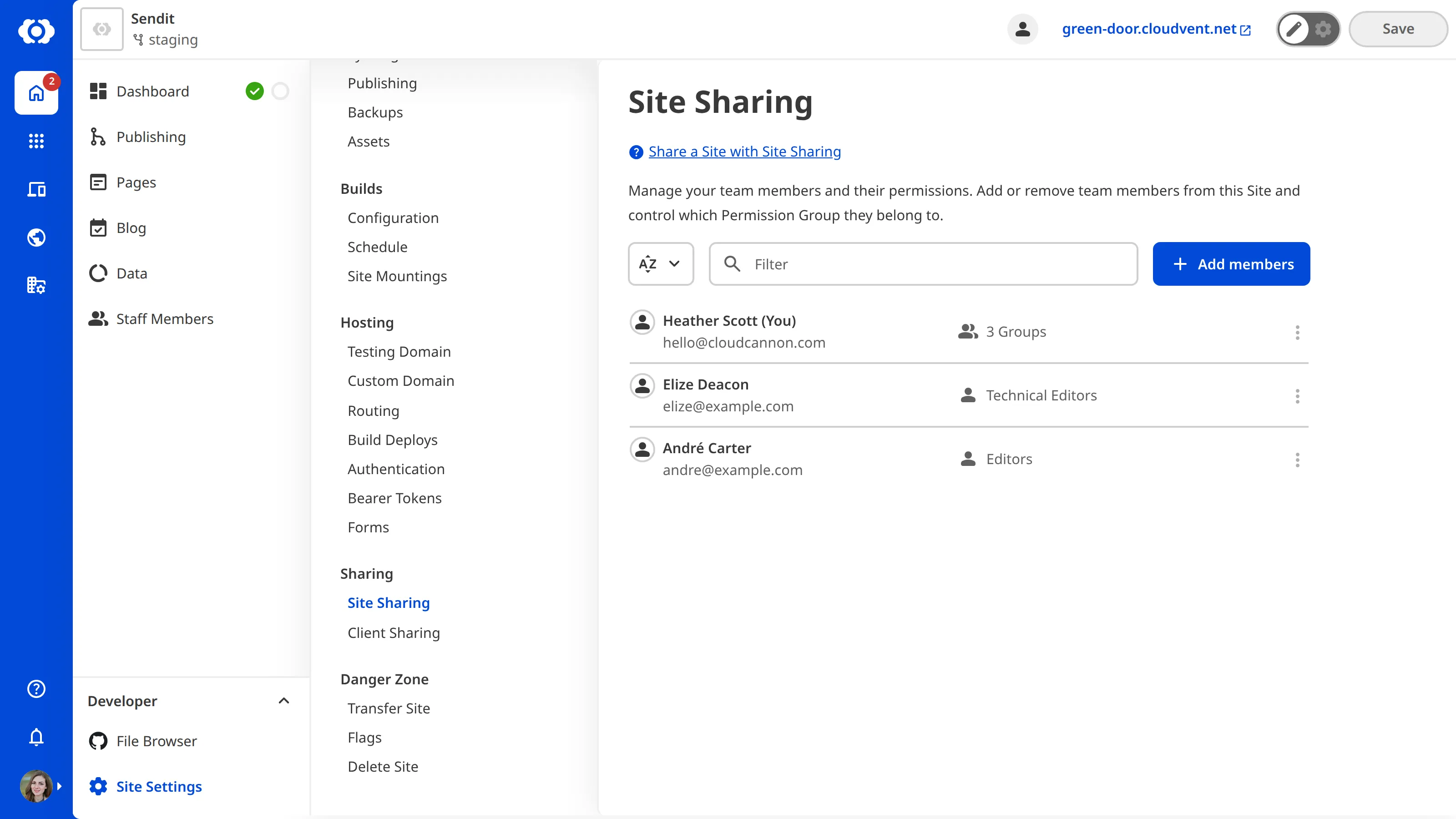1456x819 pixels.
Task: Open Routing settings
Action: (373, 411)
